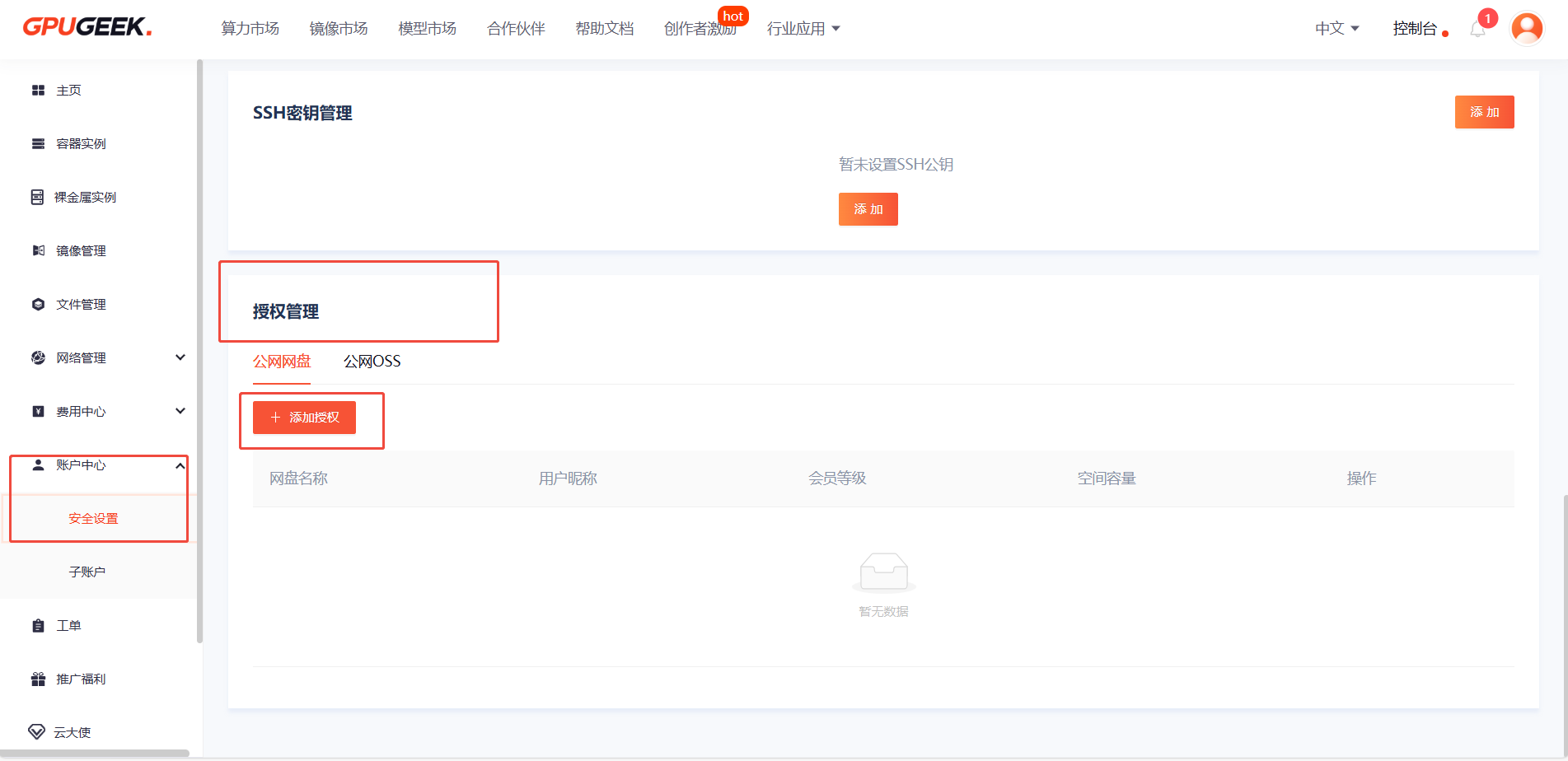This screenshot has height=761, width=1568.
Task: Click the 裸金属实例 server icon
Action: tap(38, 198)
